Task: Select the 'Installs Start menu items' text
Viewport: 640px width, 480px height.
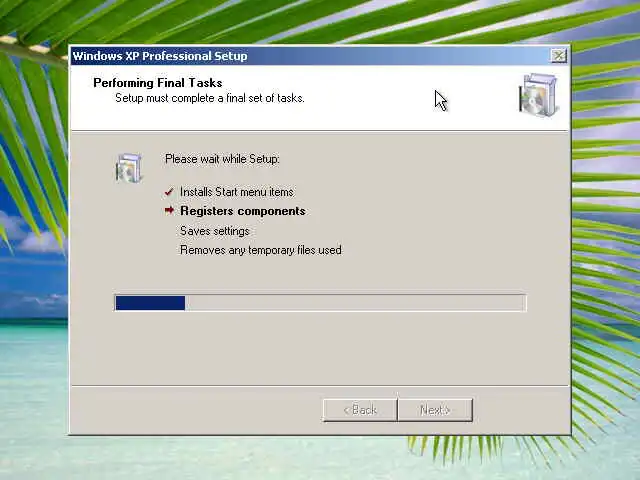Action: (237, 192)
